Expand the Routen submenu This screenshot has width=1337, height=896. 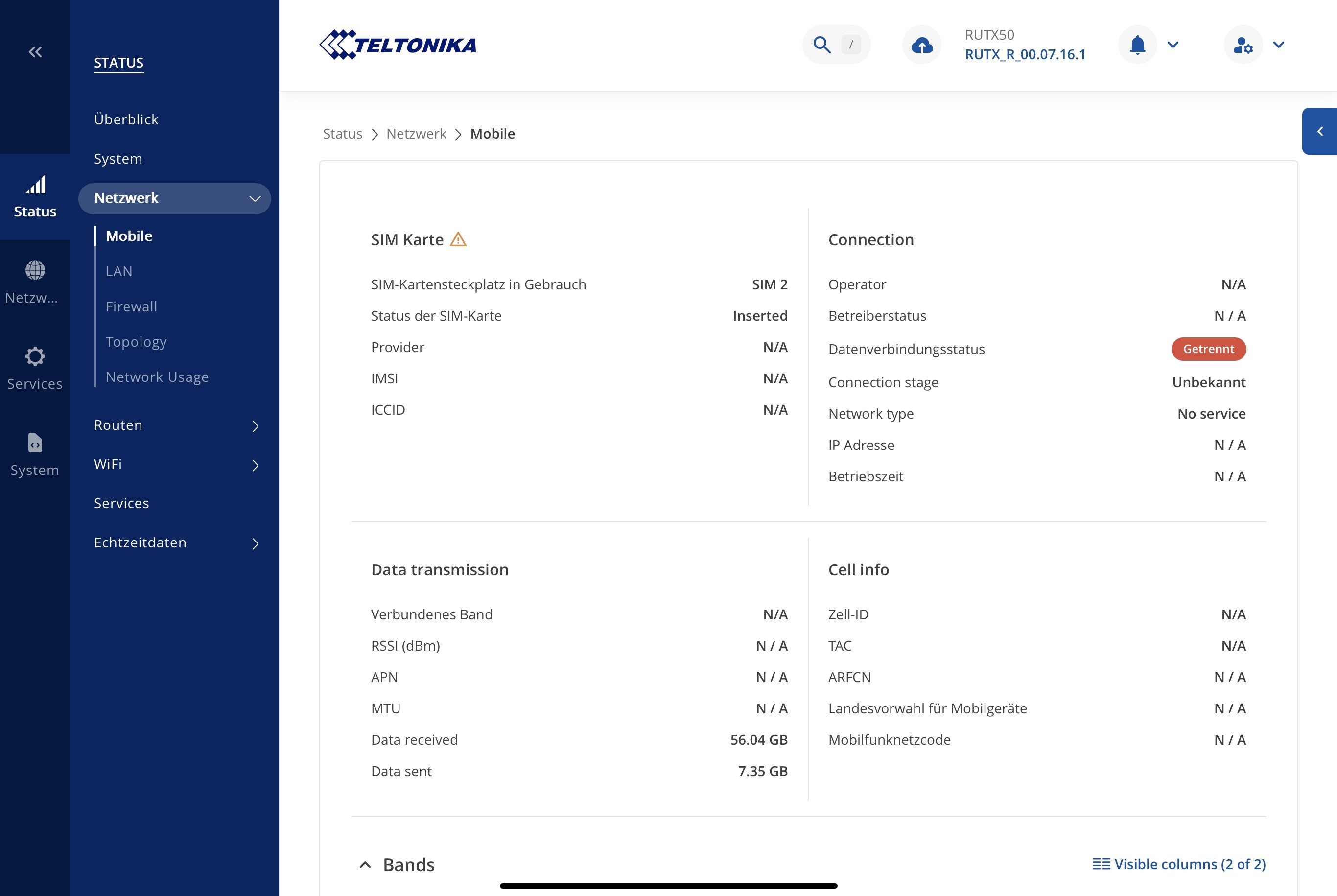[x=255, y=425]
